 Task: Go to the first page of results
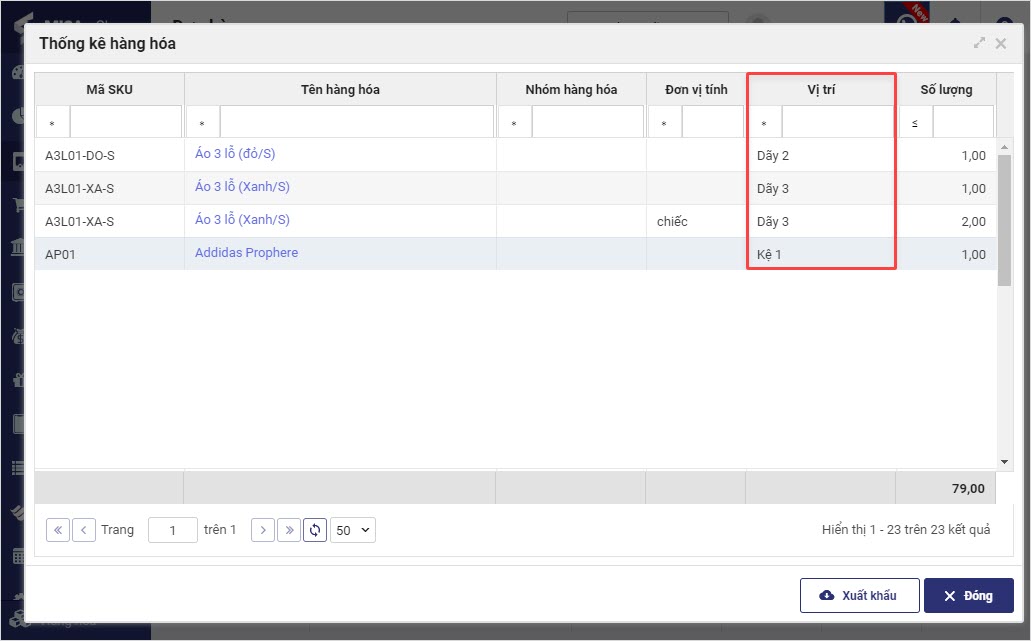coord(58,530)
